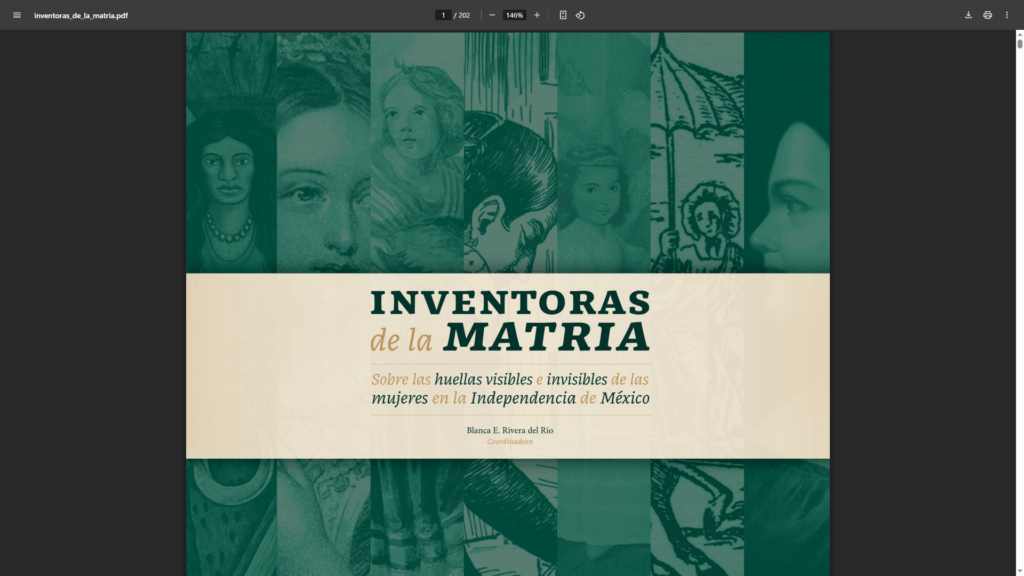Image resolution: width=1024 pixels, height=576 pixels.
Task: Click the subtitle line 'Sobre las huellas visibles'
Action: point(510,379)
